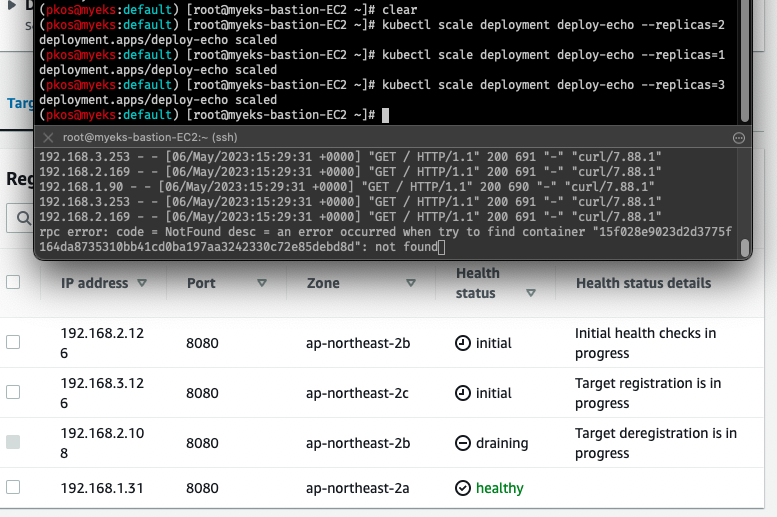777x517 pixels.
Task: Click the healthy status checkmark icon
Action: coord(462,488)
